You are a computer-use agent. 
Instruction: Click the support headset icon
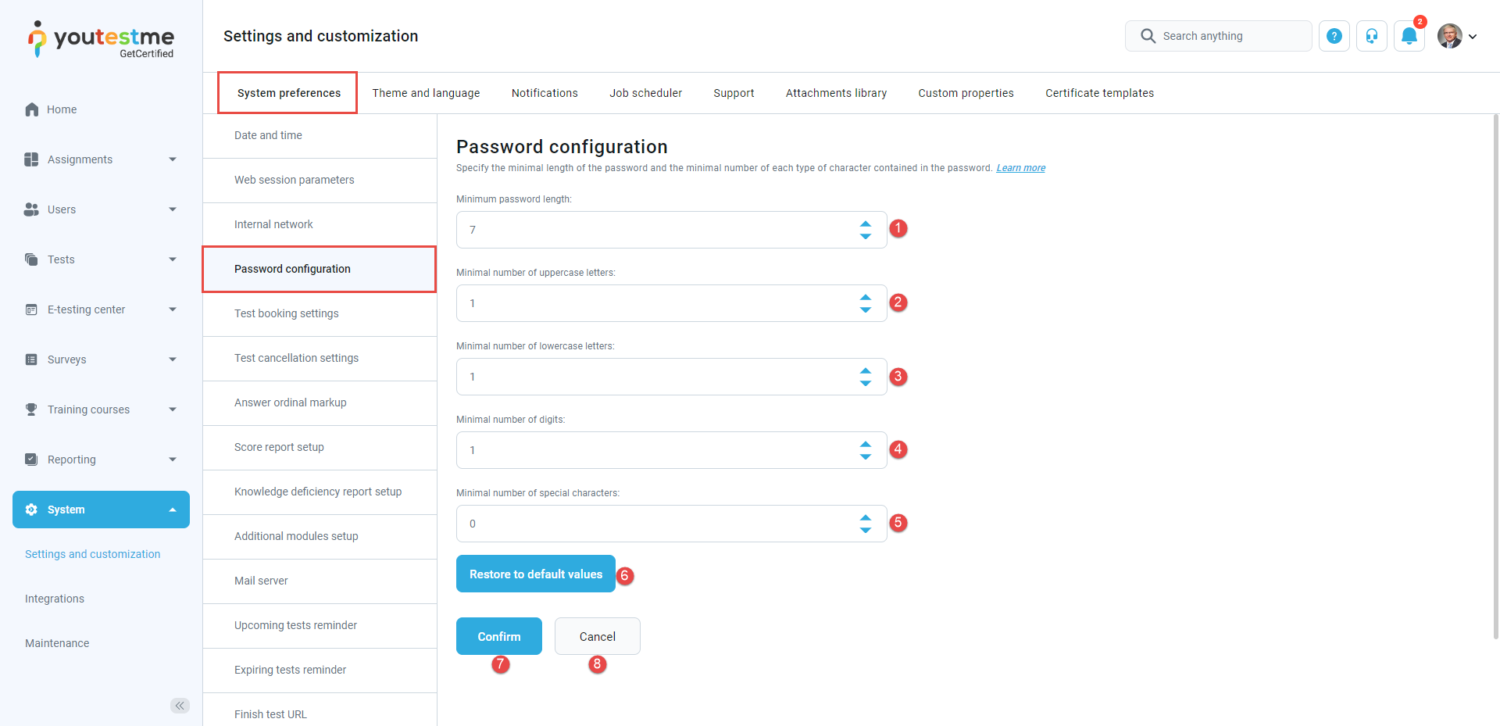pyautogui.click(x=1371, y=35)
